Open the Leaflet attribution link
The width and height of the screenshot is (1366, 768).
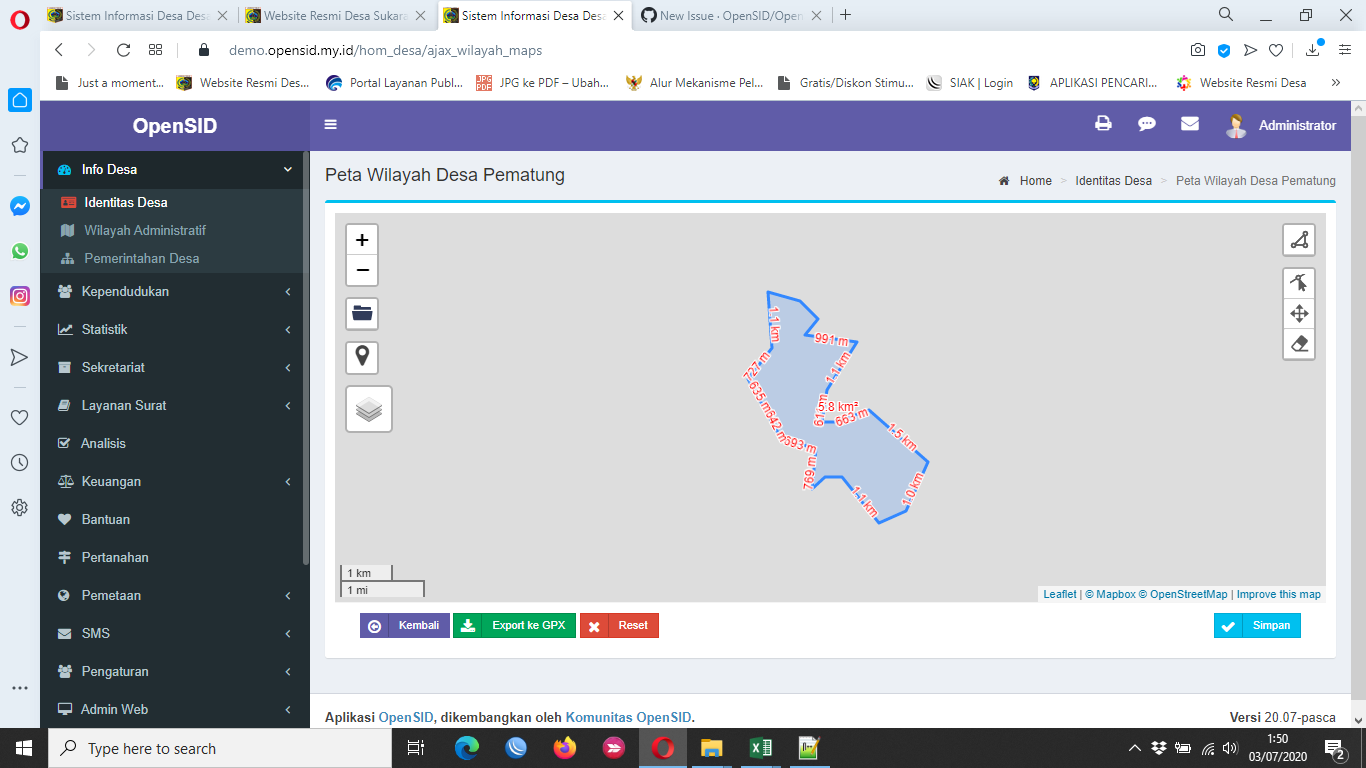[1060, 594]
